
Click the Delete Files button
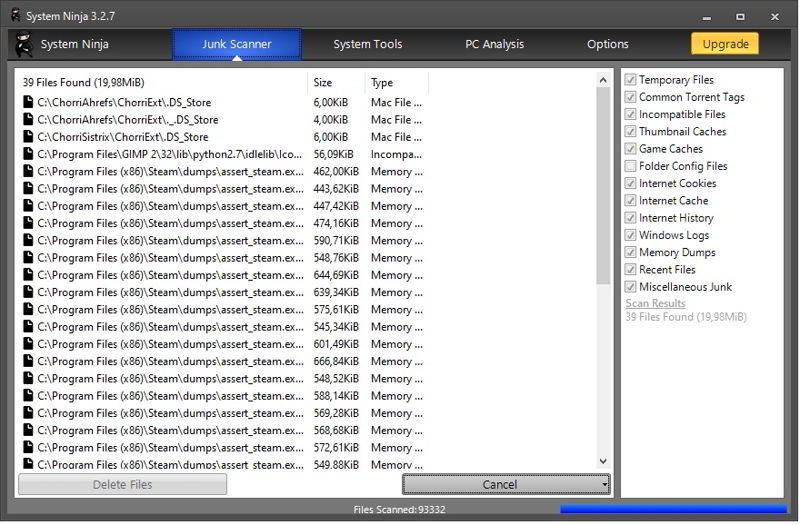122,485
